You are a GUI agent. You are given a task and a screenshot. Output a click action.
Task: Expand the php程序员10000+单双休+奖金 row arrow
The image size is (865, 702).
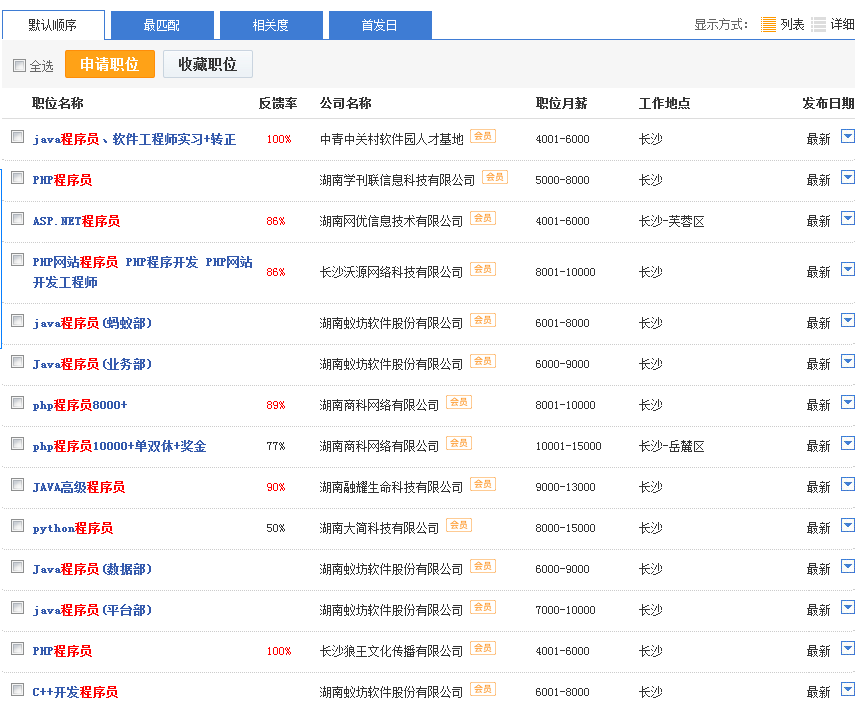click(848, 443)
